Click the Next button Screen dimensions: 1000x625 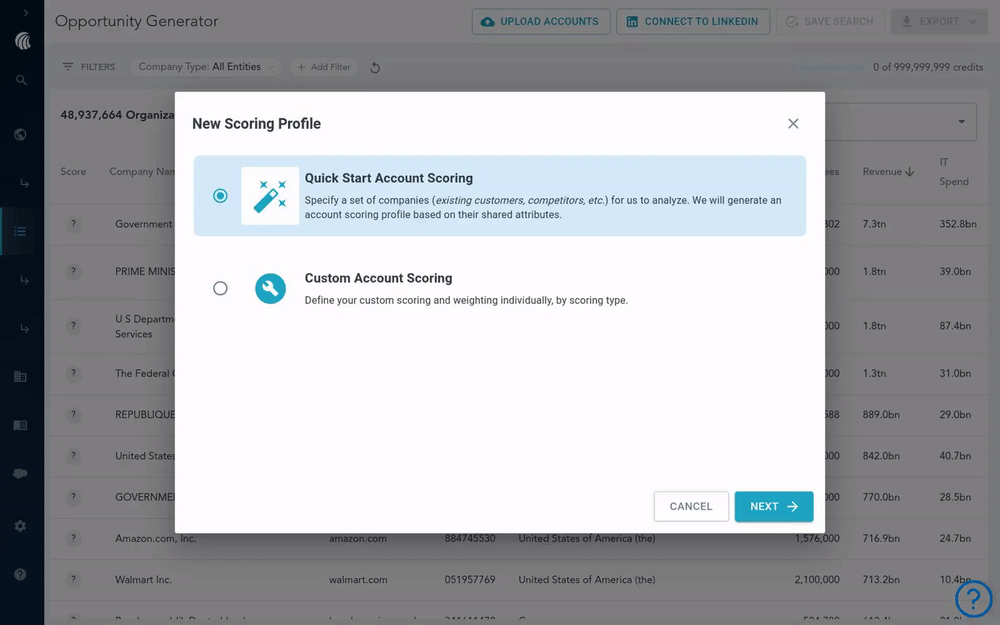click(x=774, y=506)
